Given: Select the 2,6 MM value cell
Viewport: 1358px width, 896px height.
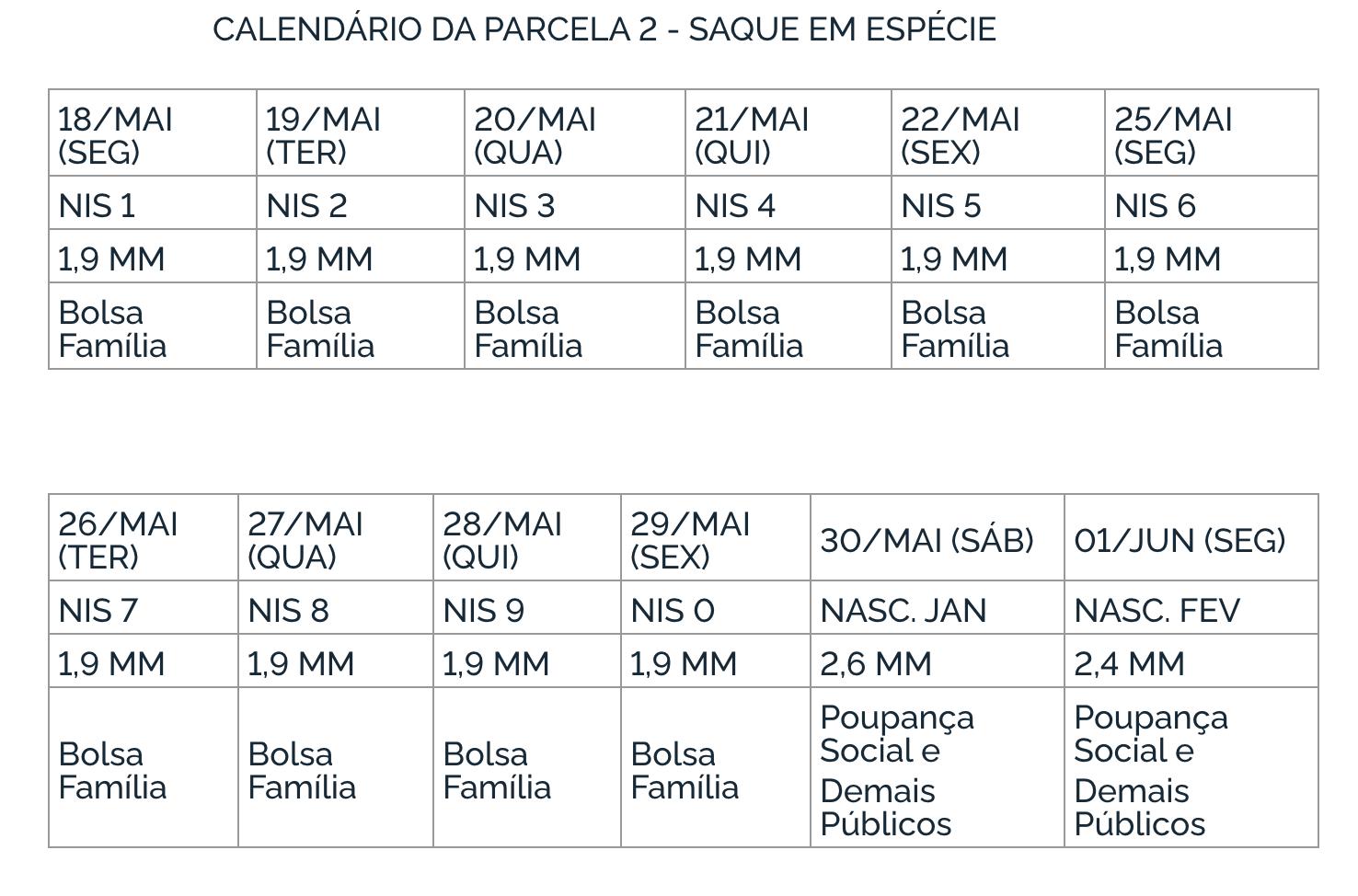Looking at the screenshot, I should coord(937,662).
